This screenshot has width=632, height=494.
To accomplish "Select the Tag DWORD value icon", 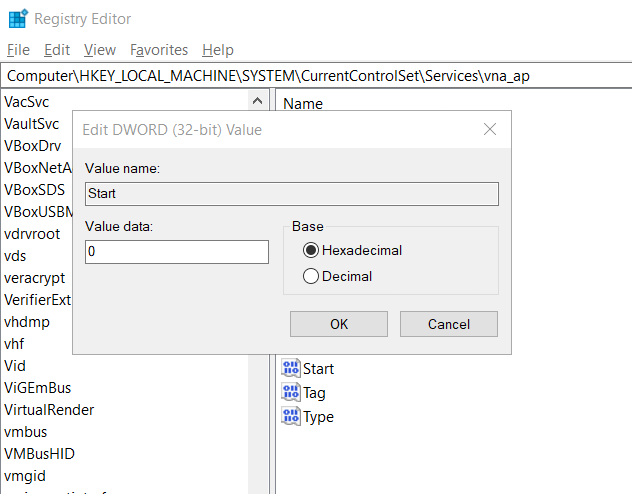I will 291,392.
